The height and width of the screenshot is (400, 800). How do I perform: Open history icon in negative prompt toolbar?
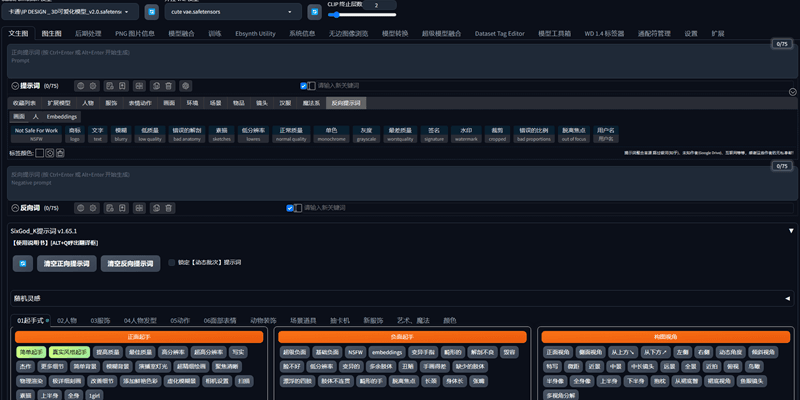(x=110, y=208)
